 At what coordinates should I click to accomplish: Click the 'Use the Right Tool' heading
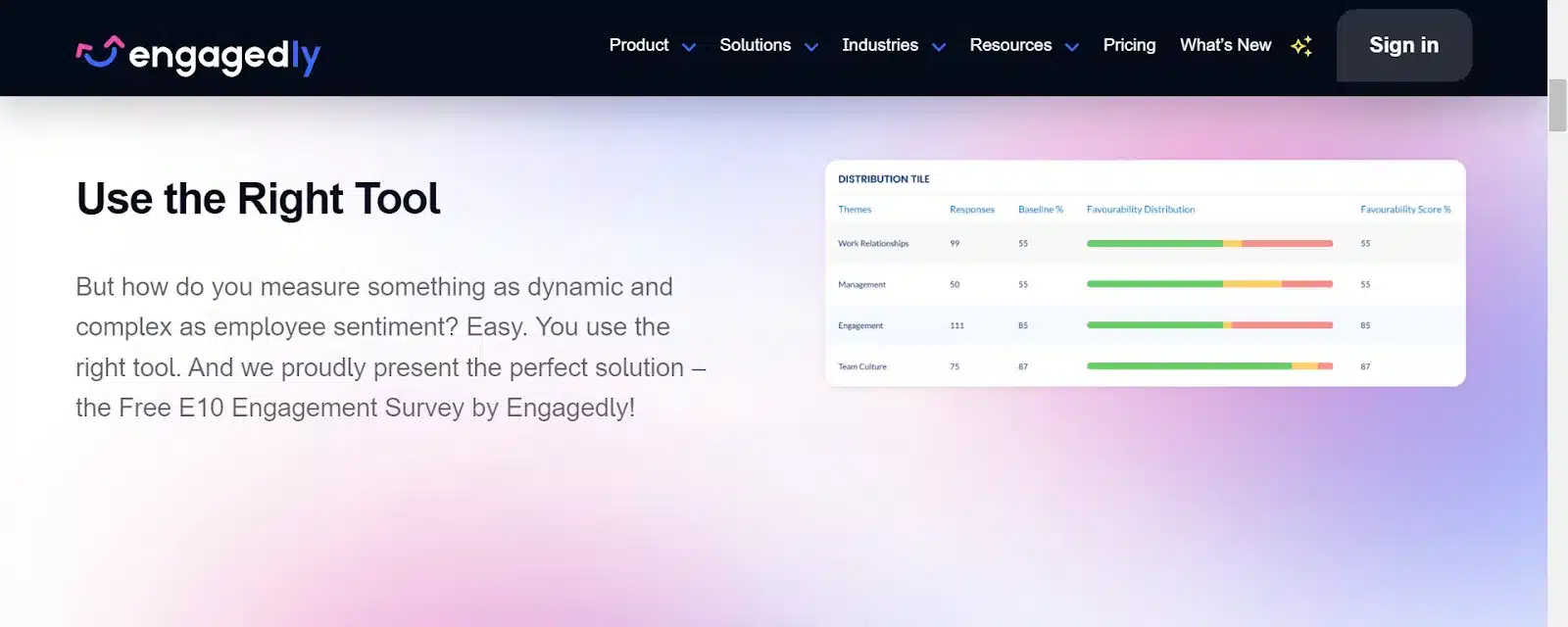click(259, 199)
